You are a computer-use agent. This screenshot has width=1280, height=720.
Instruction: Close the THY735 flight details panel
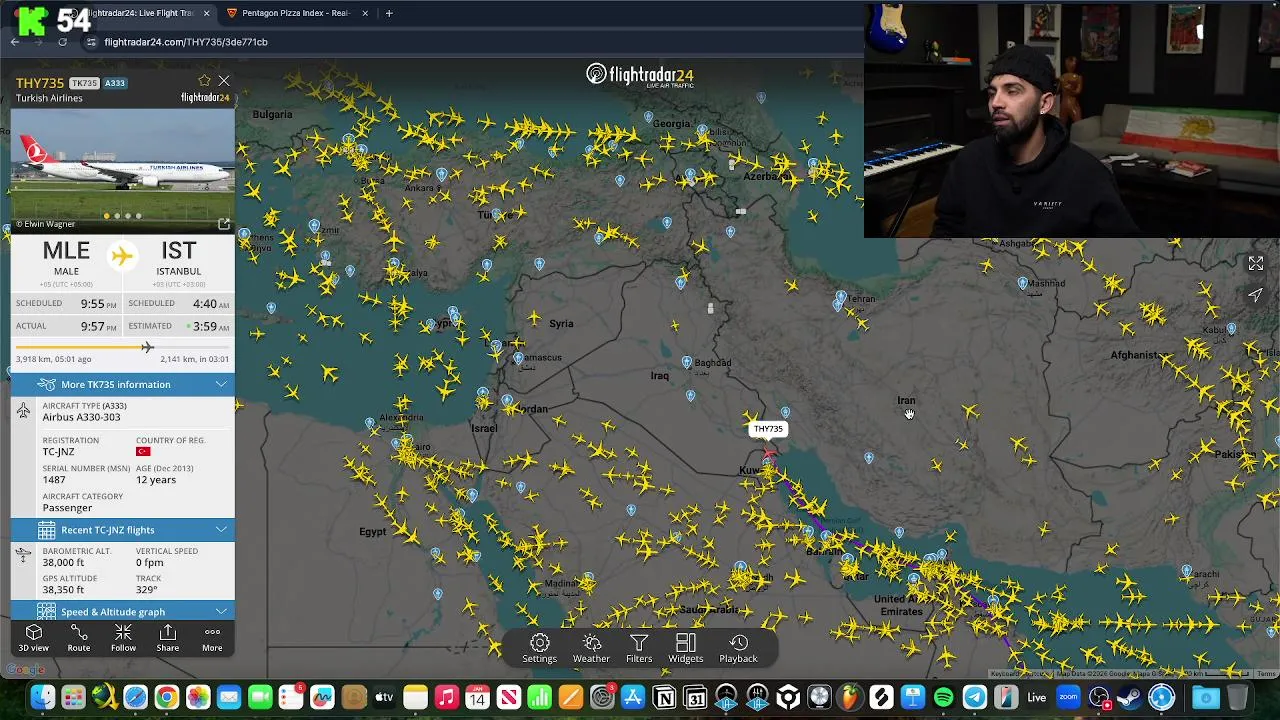(224, 81)
